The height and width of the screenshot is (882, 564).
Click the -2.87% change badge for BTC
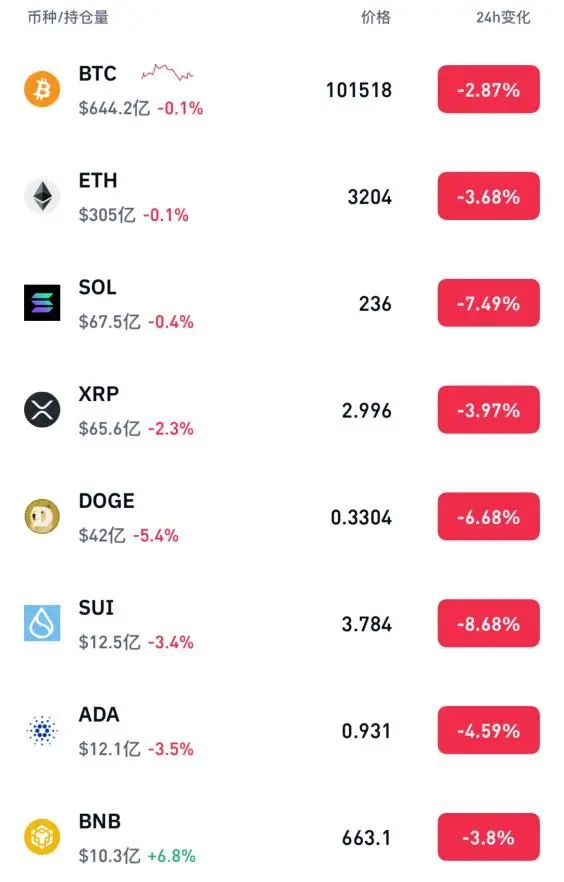[489, 89]
